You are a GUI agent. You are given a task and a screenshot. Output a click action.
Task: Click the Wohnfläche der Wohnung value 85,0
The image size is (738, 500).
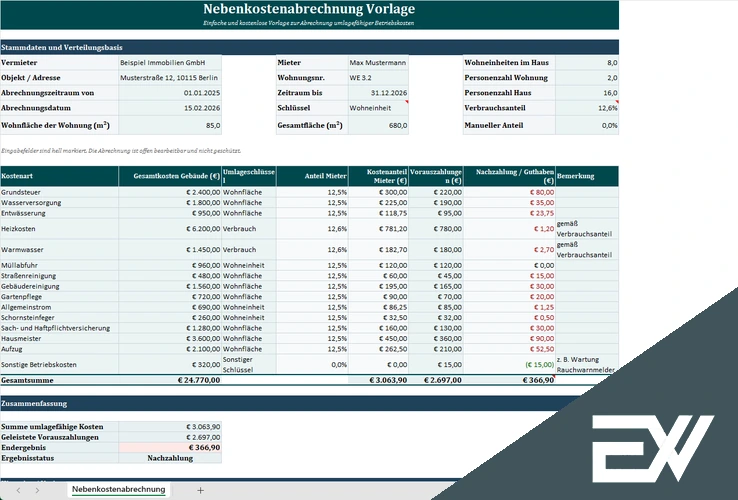coord(170,125)
